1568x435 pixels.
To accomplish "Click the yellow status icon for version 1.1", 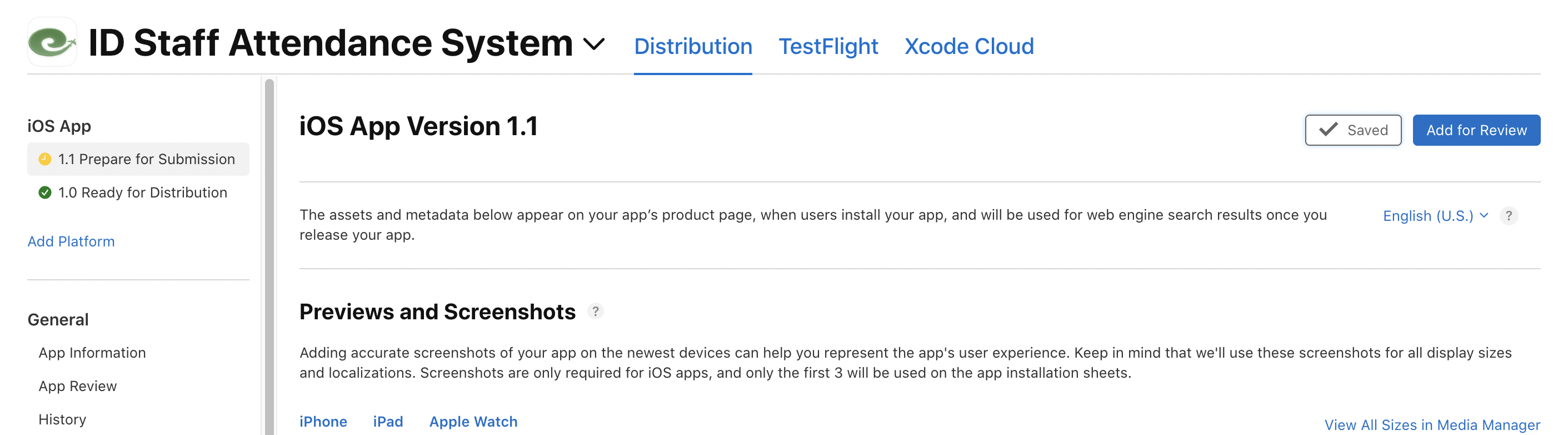I will tap(44, 160).
